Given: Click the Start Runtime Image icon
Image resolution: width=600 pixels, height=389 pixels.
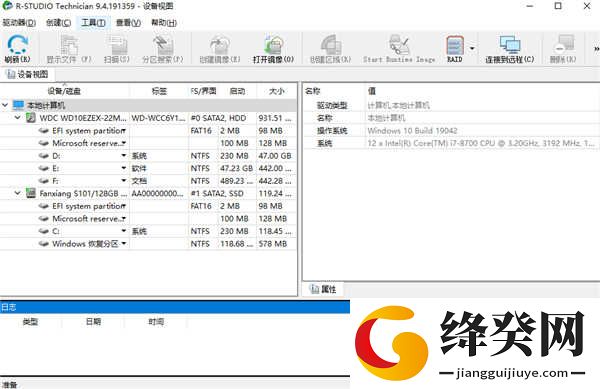Looking at the screenshot, I should 399,49.
